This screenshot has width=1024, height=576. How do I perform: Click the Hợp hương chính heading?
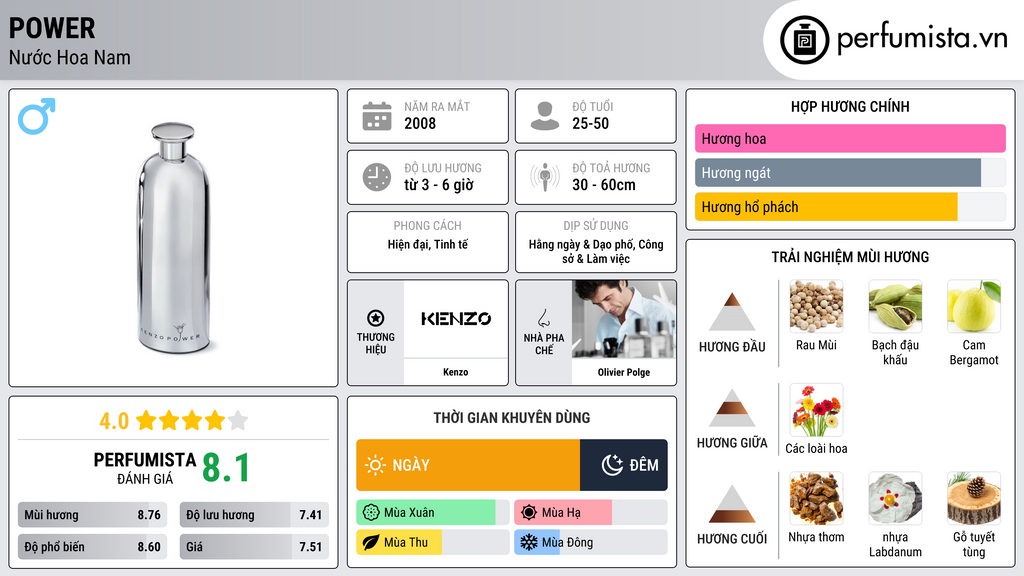[850, 106]
